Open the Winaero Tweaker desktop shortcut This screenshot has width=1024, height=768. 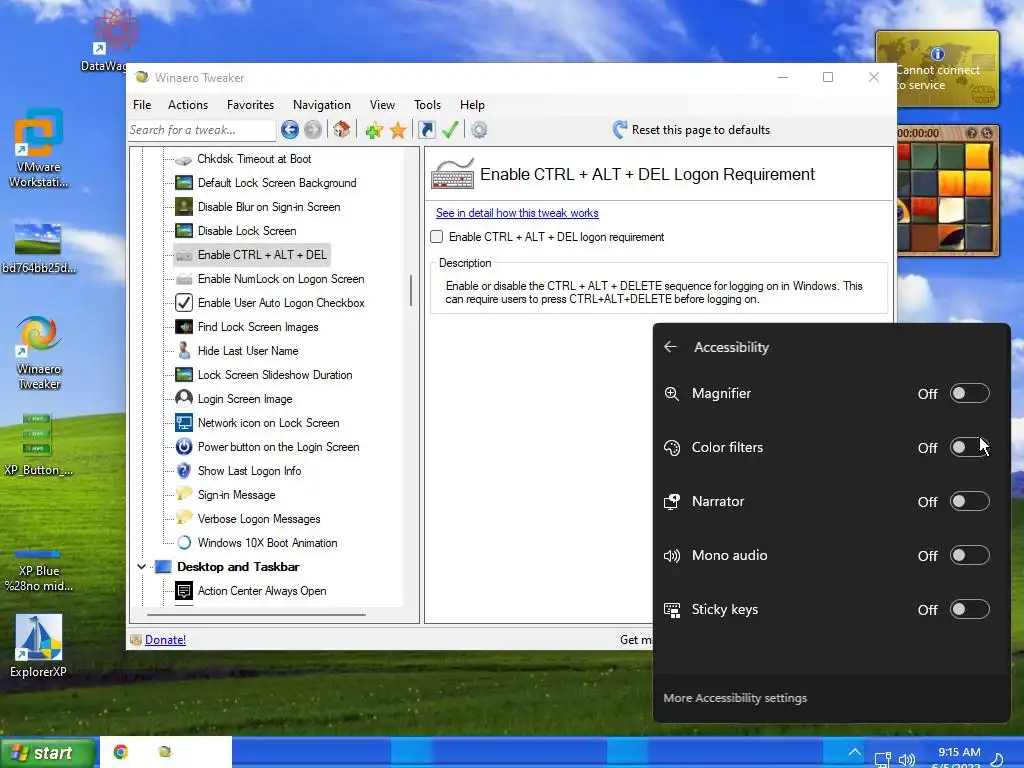(x=39, y=353)
